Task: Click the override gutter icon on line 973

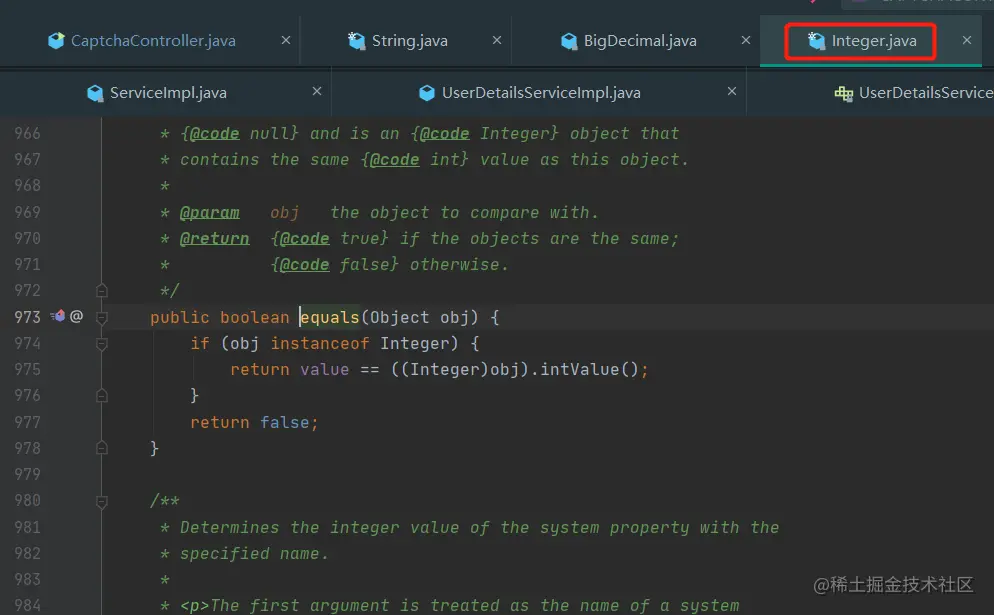Action: (58, 316)
